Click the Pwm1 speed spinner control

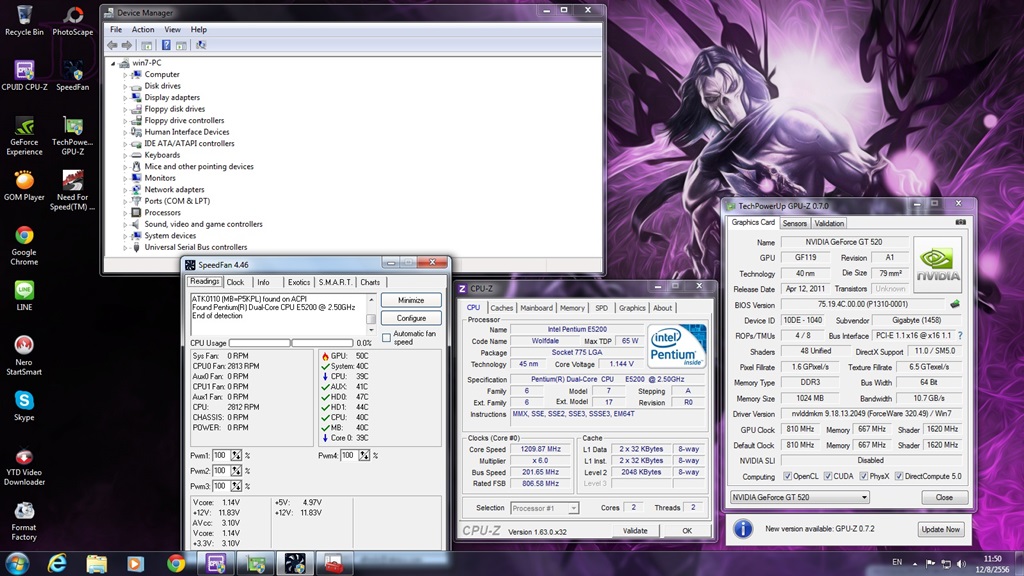237,455
